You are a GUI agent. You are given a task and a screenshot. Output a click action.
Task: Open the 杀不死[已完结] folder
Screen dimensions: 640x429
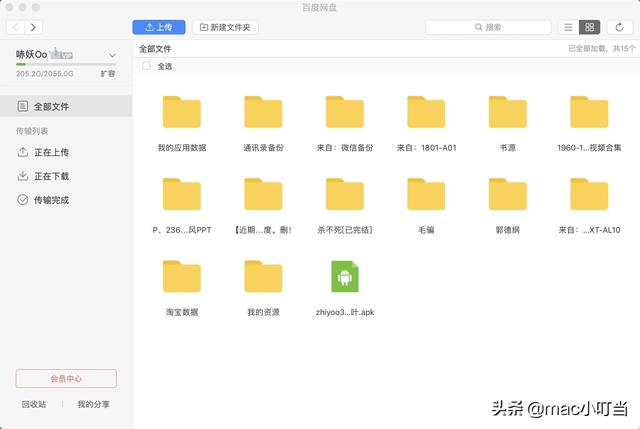[x=344, y=194]
